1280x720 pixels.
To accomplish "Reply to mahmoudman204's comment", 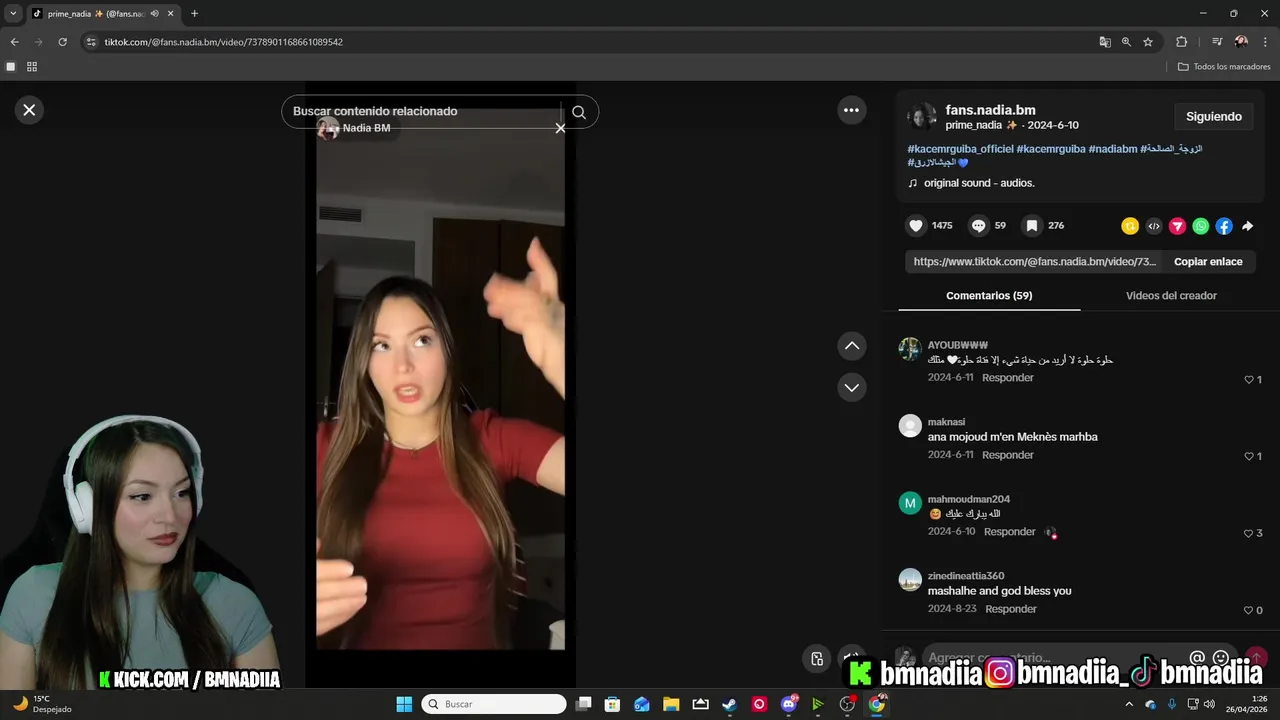I will [1009, 532].
